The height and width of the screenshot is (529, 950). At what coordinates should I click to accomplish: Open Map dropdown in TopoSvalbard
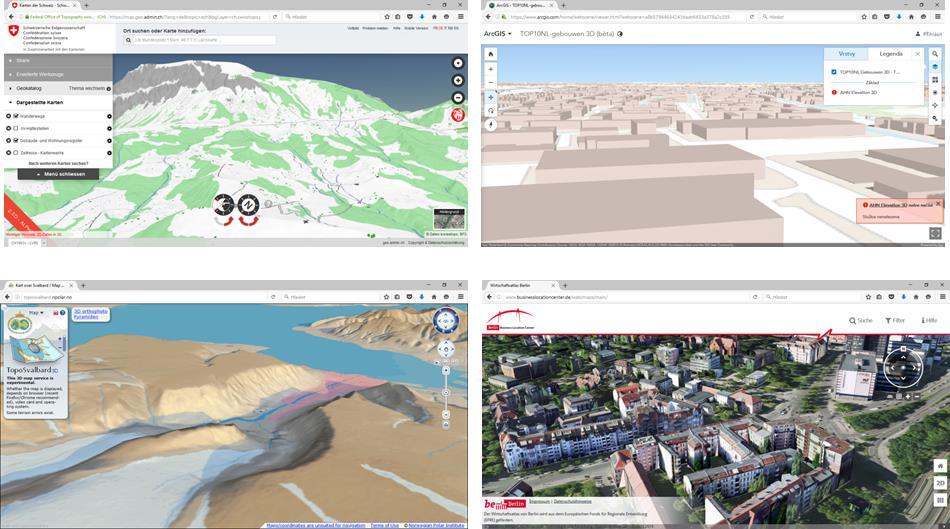pyautogui.click(x=36, y=313)
